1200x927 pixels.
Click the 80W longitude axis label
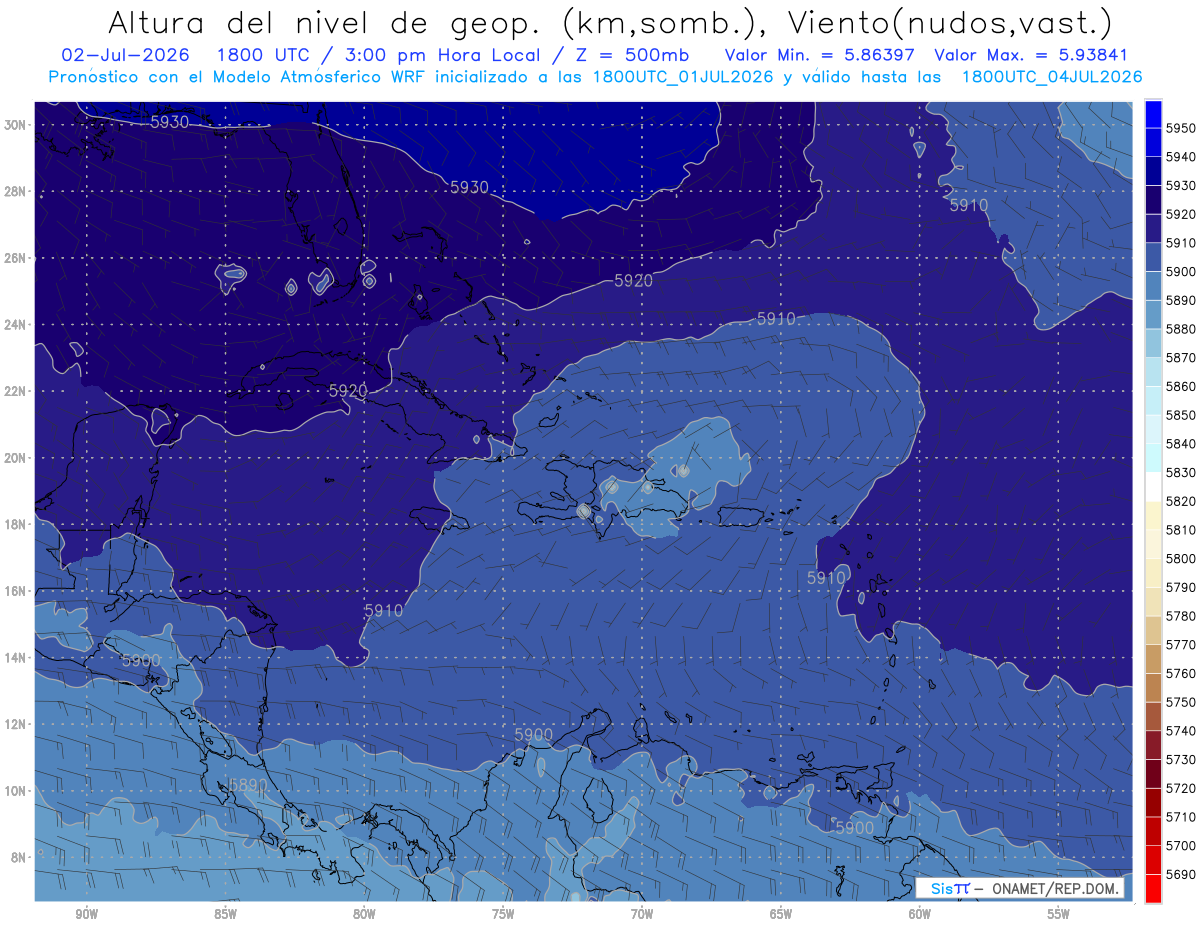coord(365,913)
